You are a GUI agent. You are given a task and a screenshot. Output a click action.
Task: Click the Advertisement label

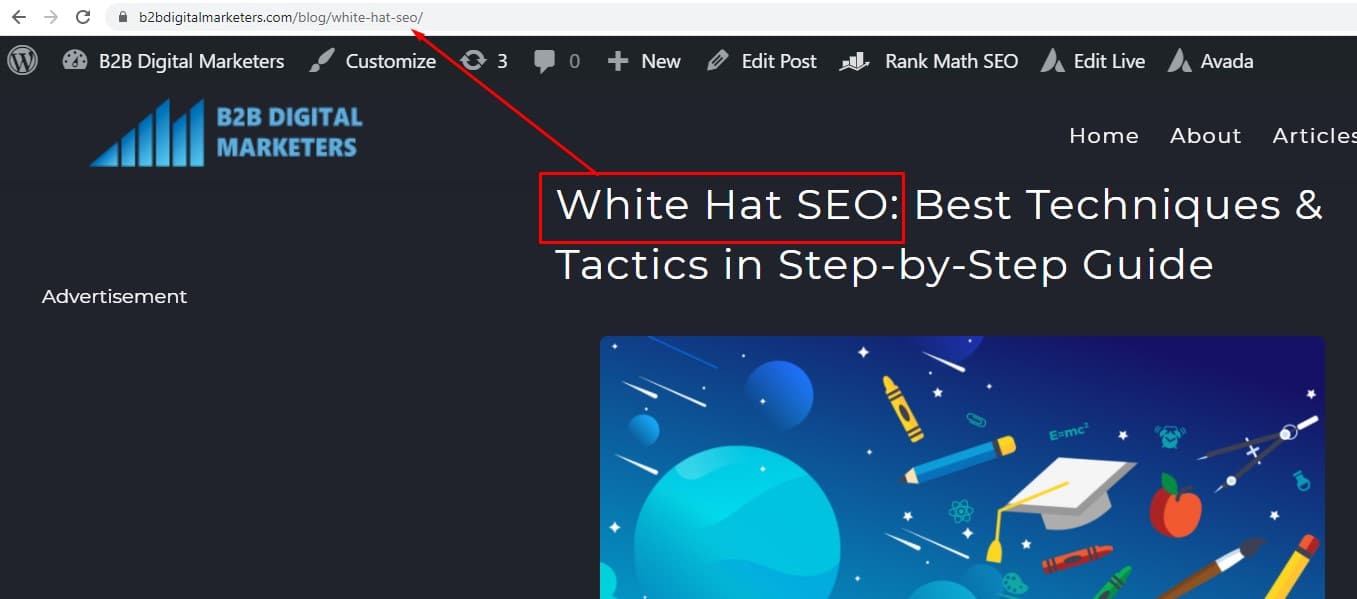click(x=114, y=297)
